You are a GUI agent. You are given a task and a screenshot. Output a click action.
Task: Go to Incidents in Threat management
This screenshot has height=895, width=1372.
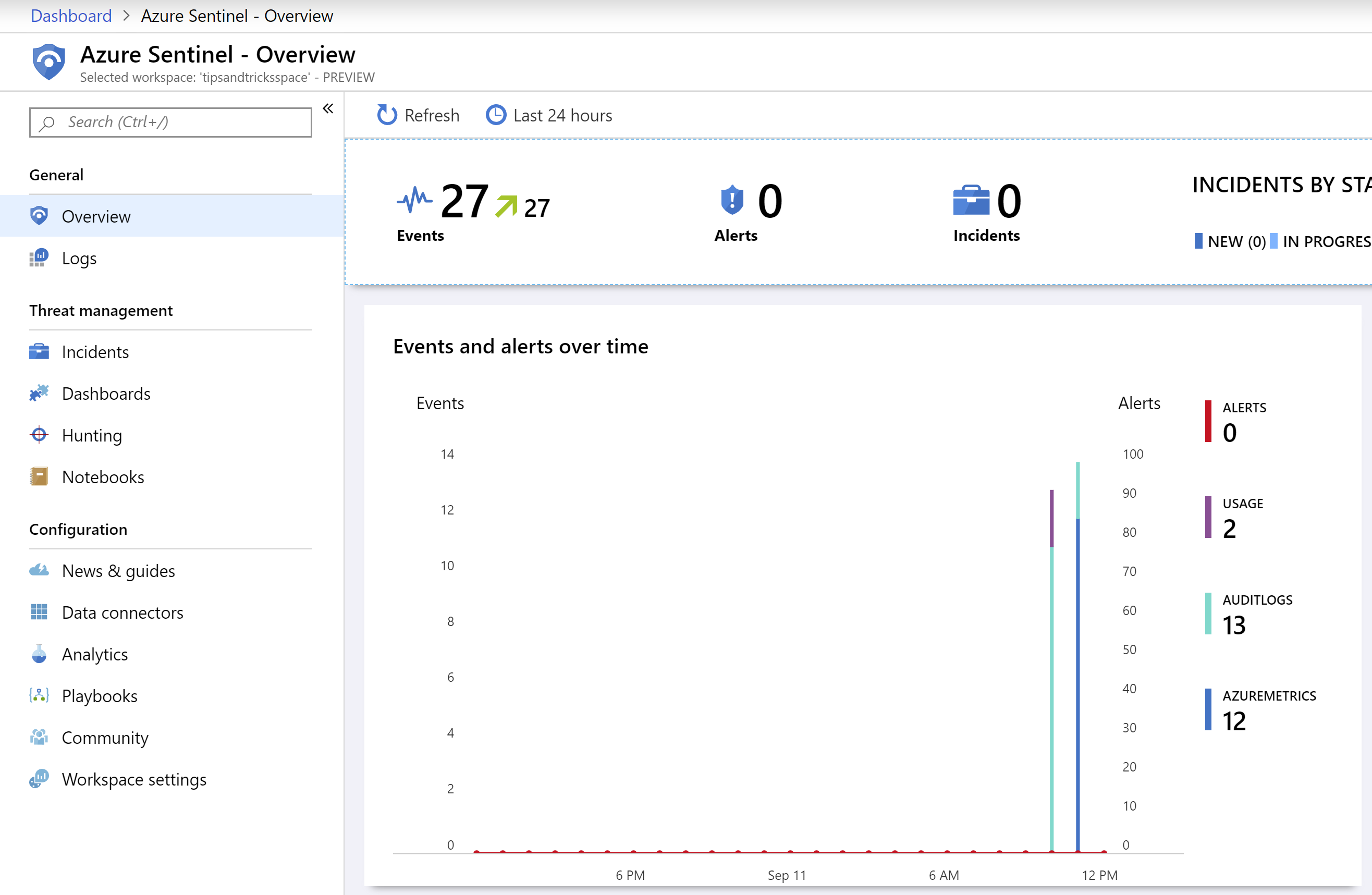point(172,352)
